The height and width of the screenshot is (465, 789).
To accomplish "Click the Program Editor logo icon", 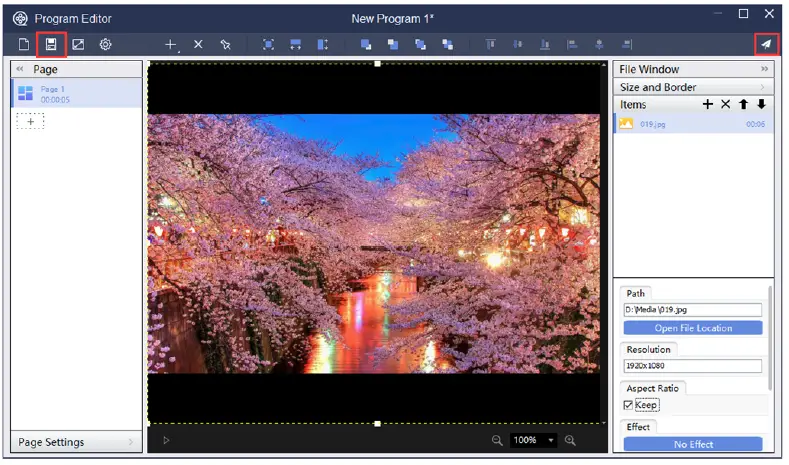I will click(20, 19).
